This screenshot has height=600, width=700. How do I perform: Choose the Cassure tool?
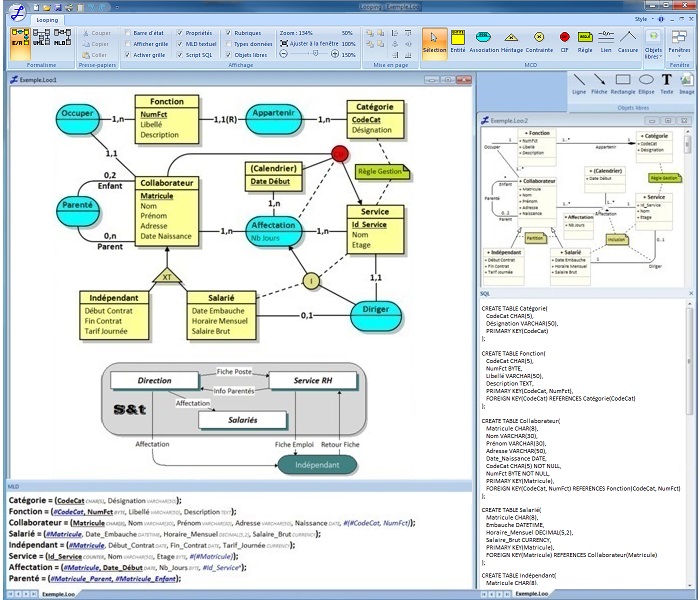[627, 42]
